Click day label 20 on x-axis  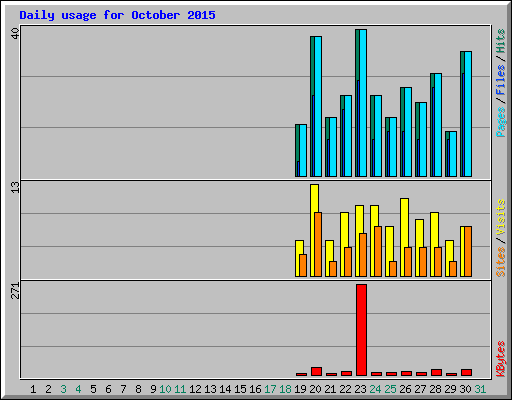(x=315, y=389)
